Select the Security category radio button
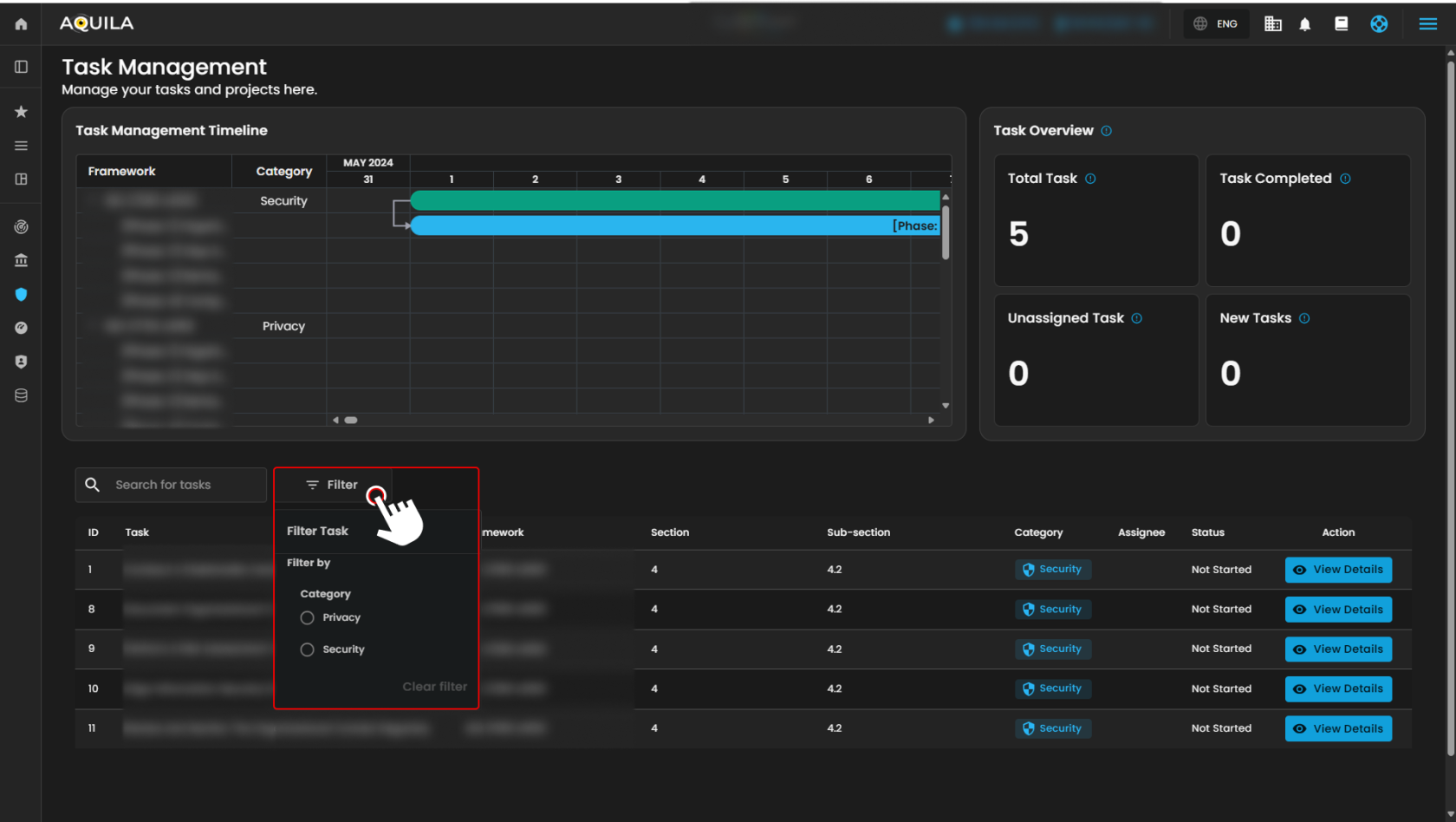The image size is (1456, 822). pyautogui.click(x=307, y=649)
